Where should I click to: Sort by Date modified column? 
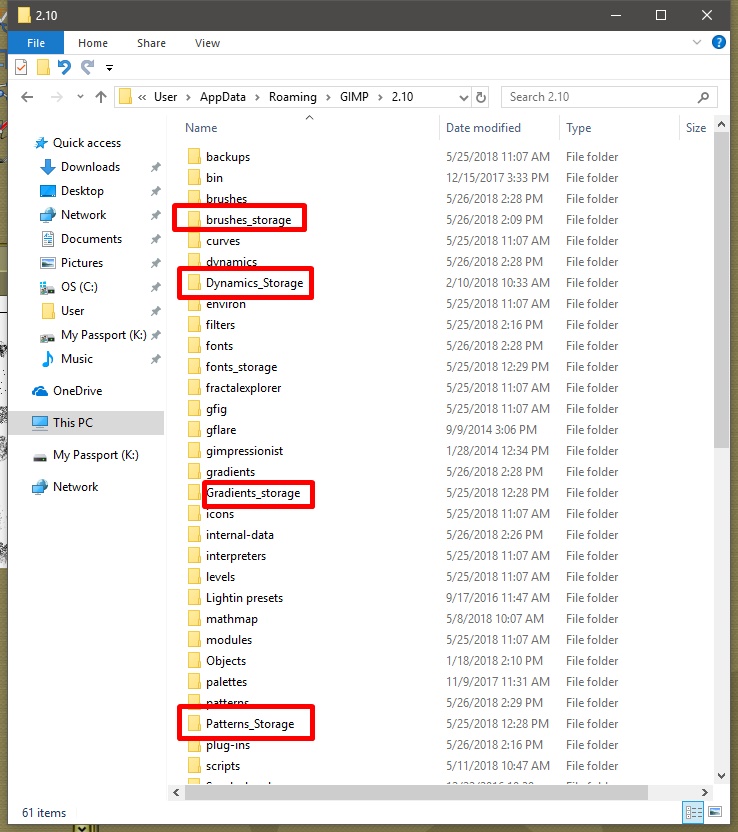click(x=483, y=128)
